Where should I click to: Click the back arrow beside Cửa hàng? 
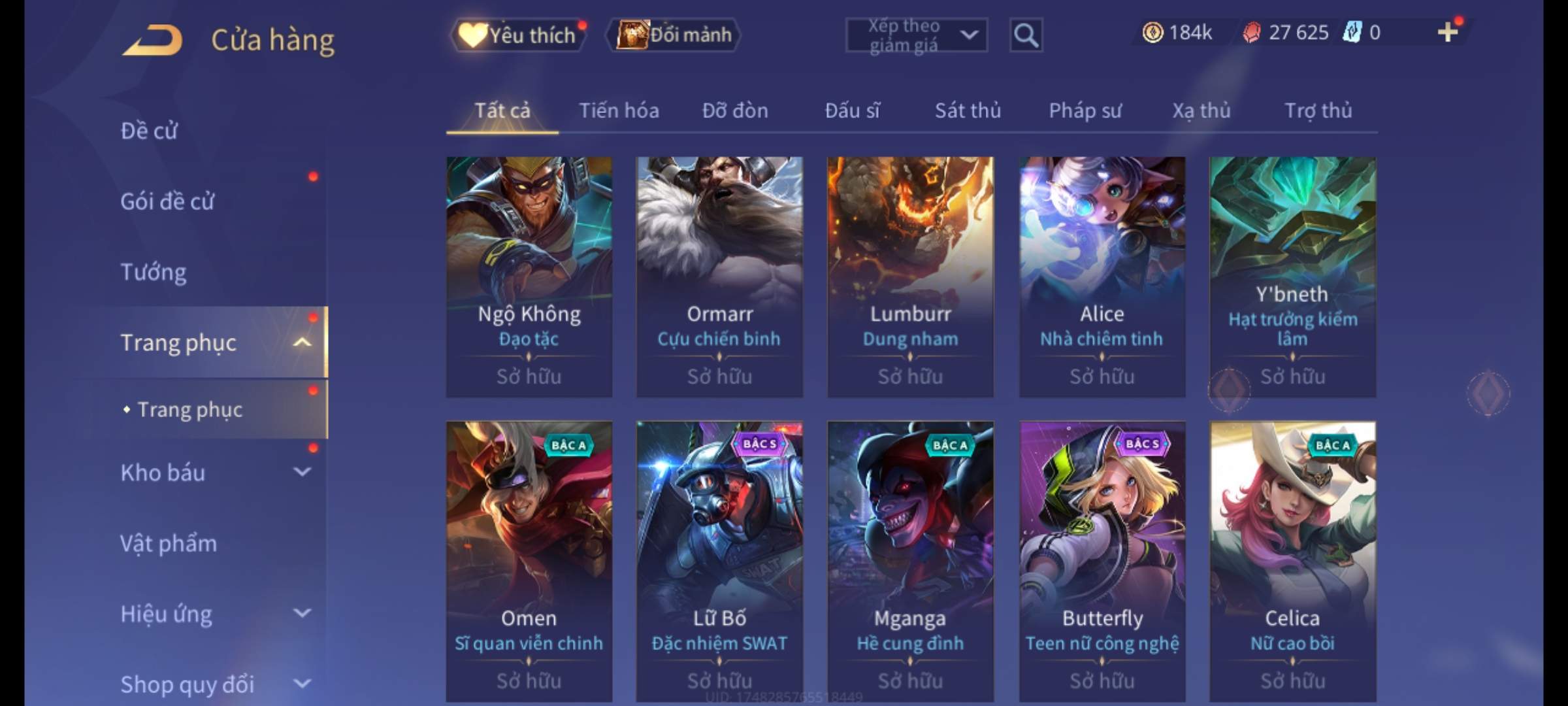152,40
